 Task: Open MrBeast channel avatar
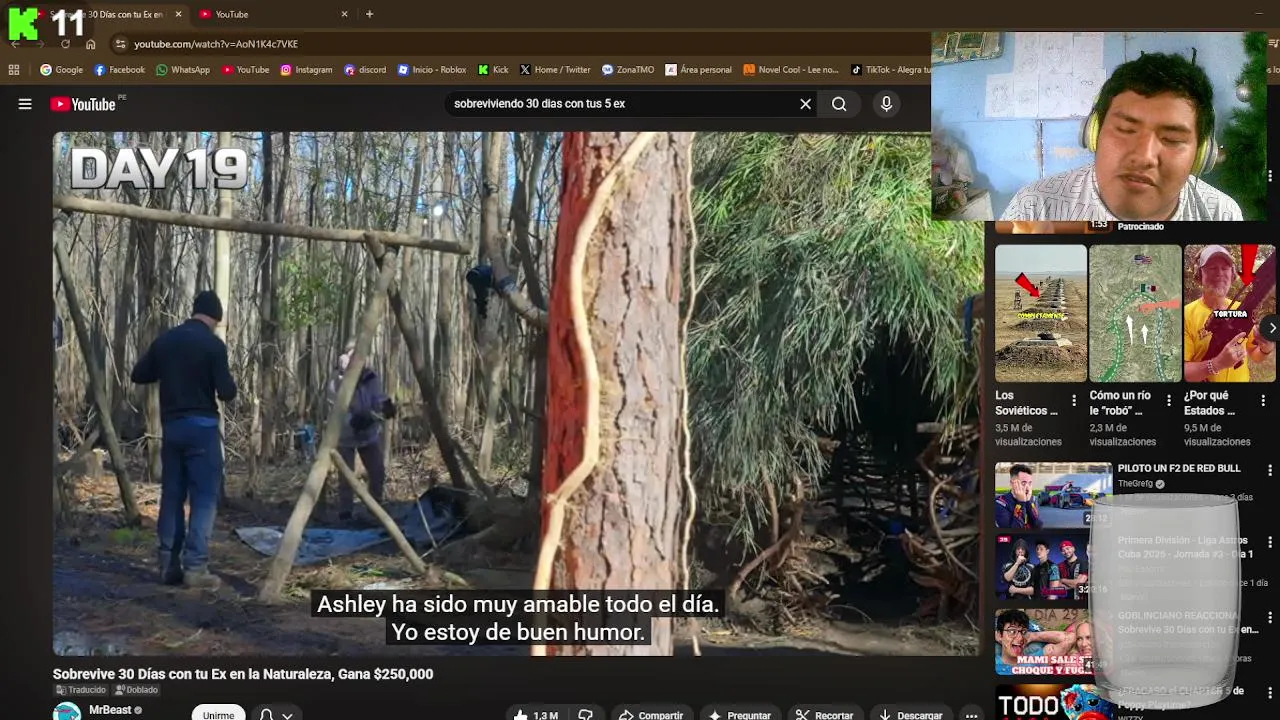click(67, 713)
